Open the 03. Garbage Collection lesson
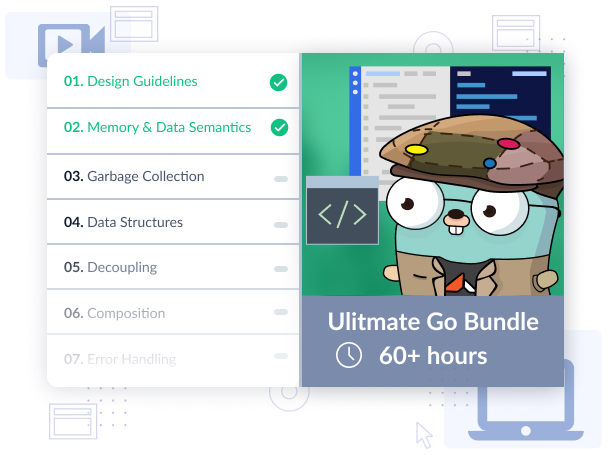This screenshot has height=455, width=608. pos(134,177)
